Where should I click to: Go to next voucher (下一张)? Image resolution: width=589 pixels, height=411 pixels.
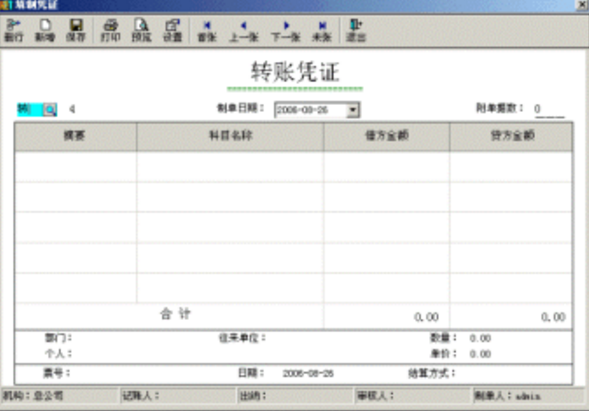(285, 30)
